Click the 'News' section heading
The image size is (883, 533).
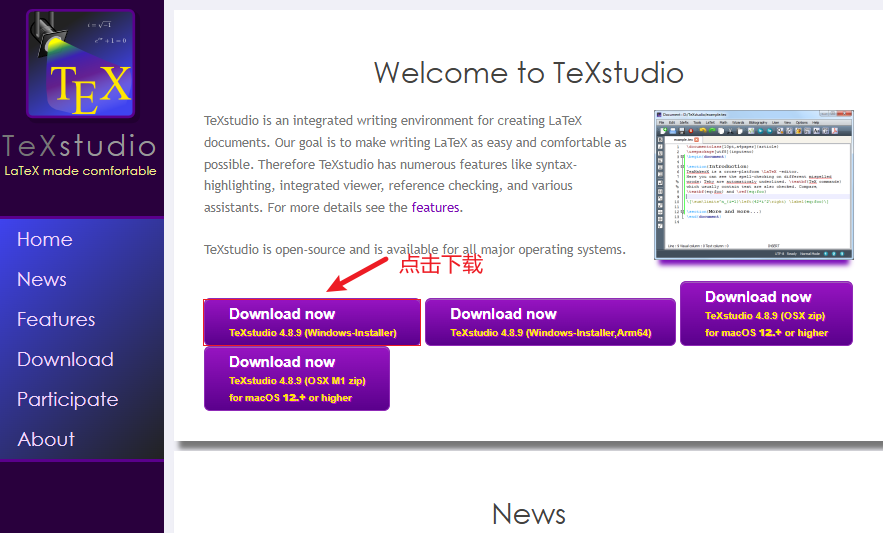pos(529,514)
